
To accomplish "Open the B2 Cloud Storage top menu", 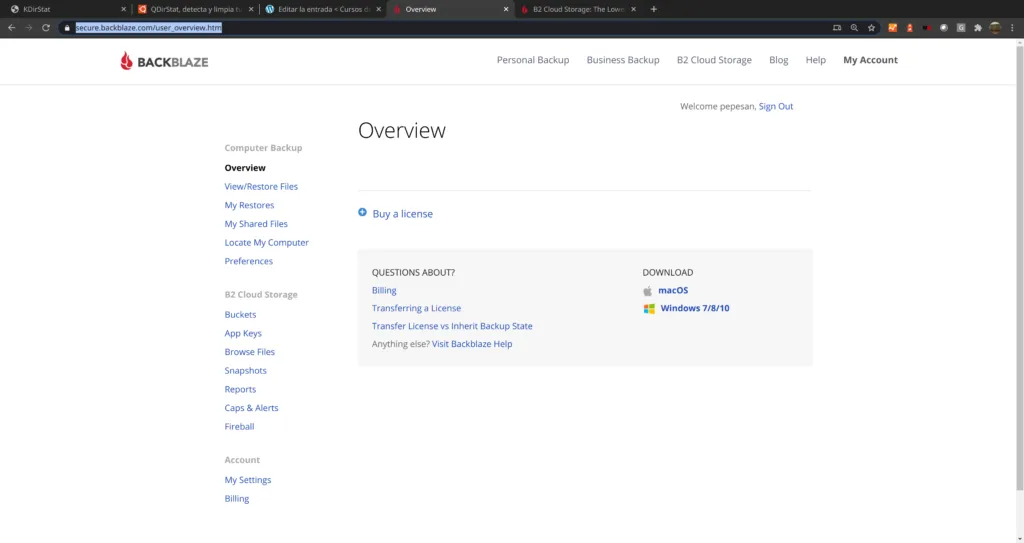I will point(714,60).
